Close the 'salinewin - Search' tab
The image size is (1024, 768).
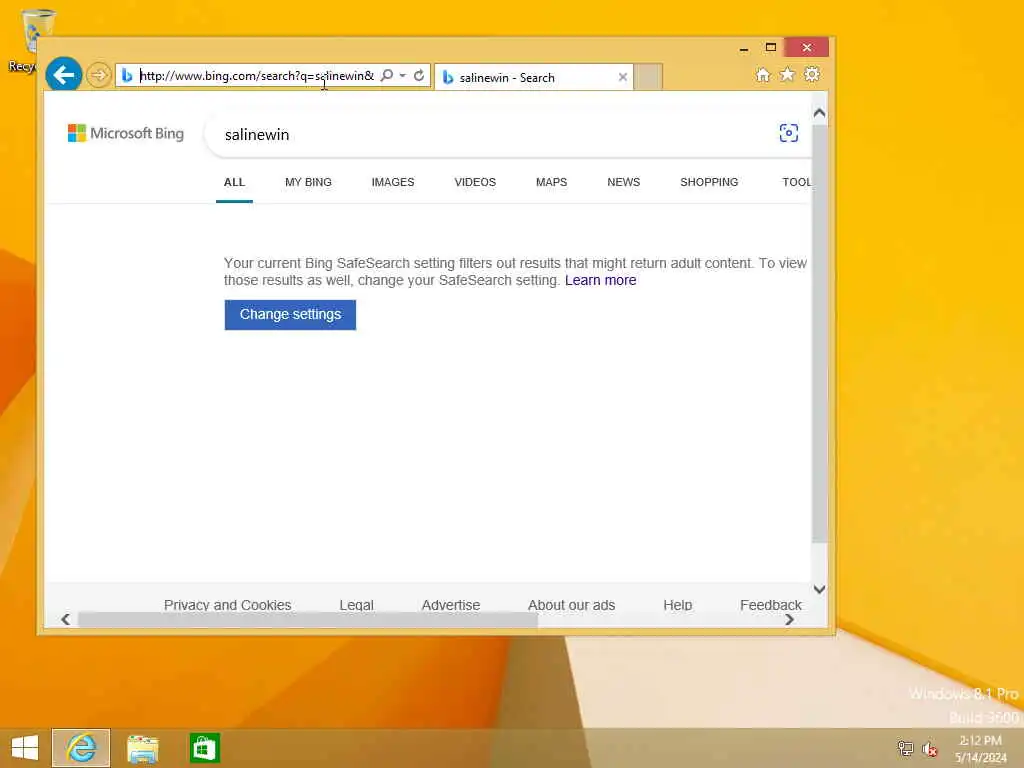tap(622, 77)
